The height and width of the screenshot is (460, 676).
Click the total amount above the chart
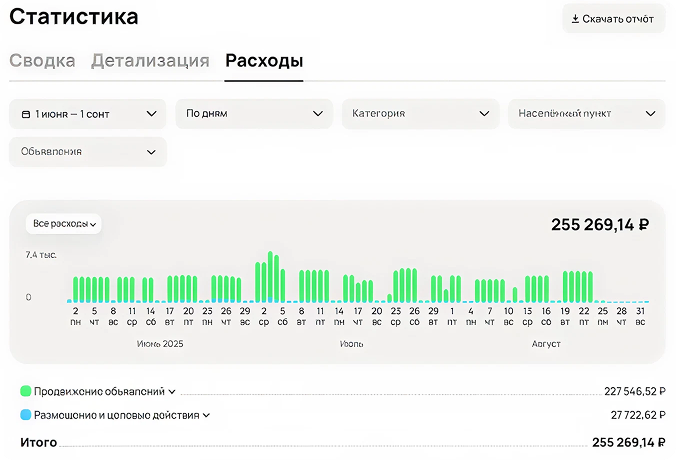click(x=600, y=225)
